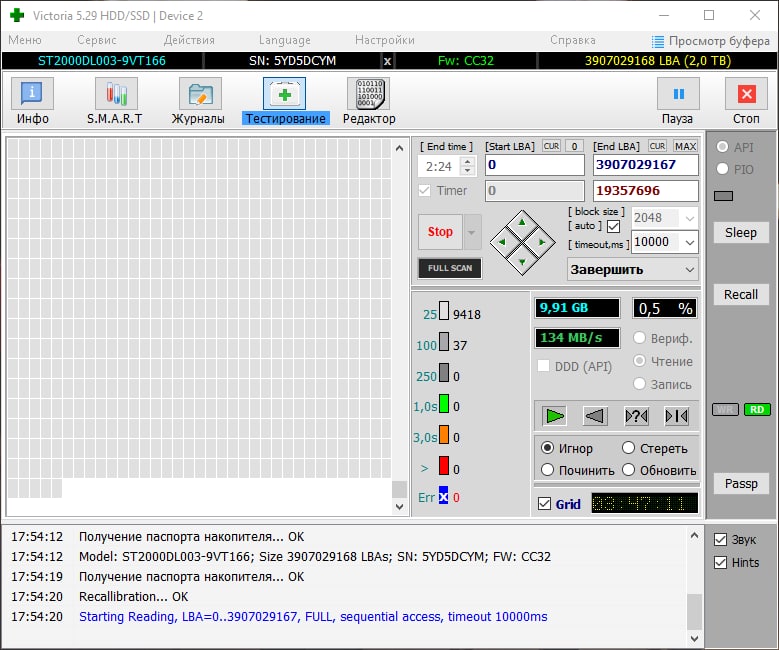The image size is (779, 650).
Task: Toggle the DDD (API) checkbox
Action: pyautogui.click(x=544, y=366)
